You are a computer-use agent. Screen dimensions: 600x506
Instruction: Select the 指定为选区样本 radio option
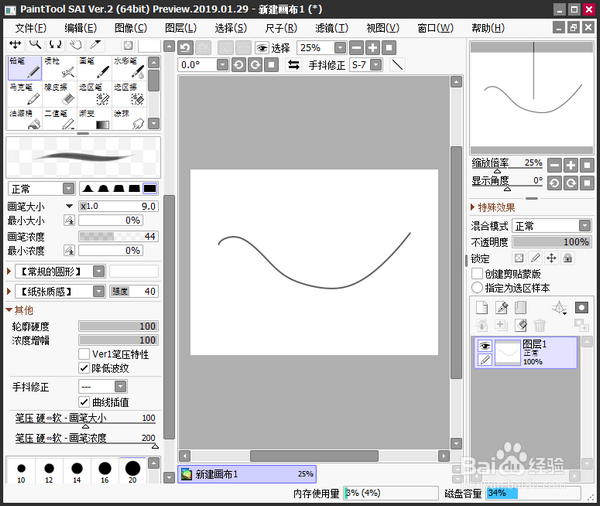coord(477,287)
